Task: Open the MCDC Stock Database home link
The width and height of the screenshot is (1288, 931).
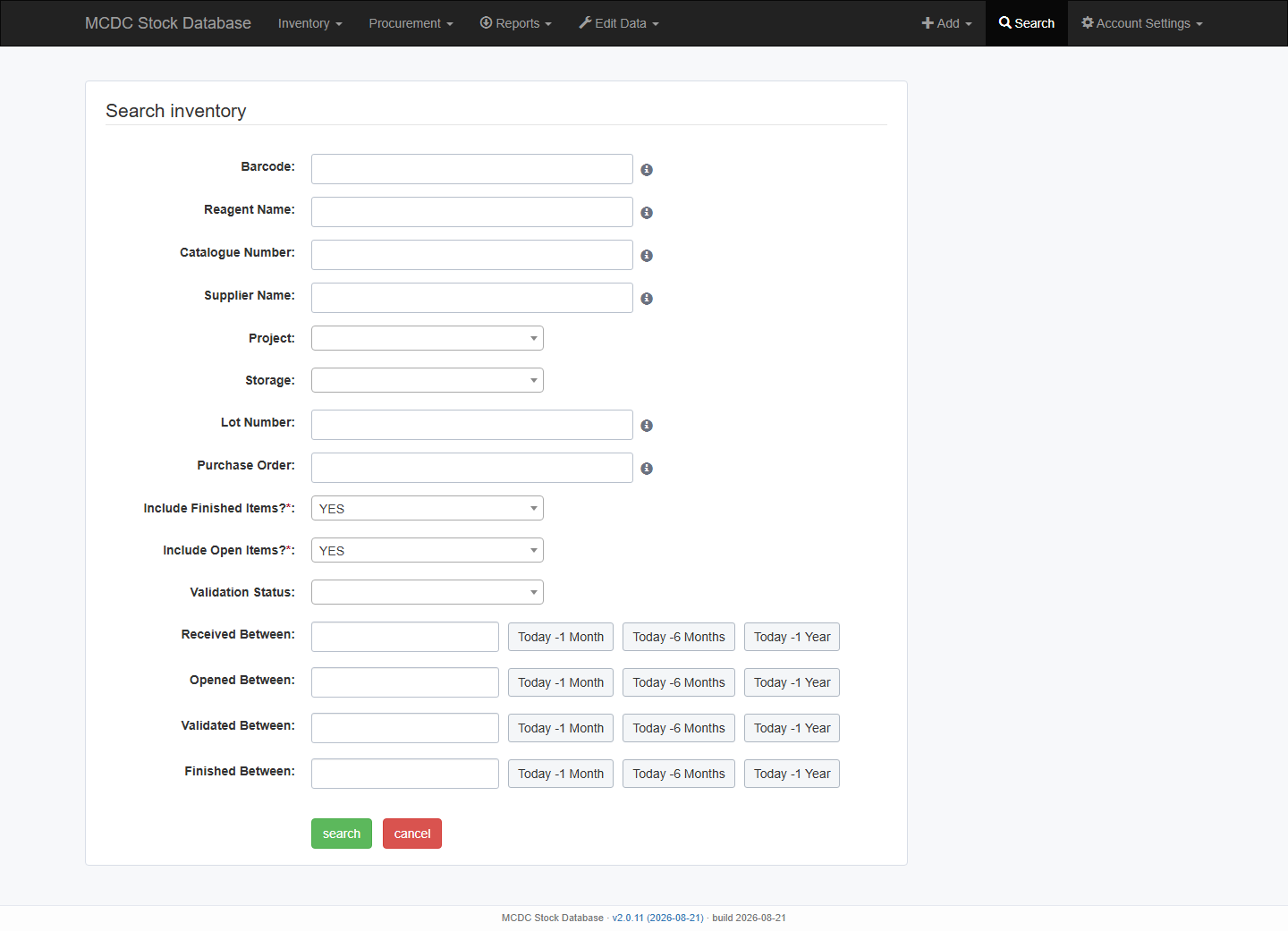Action: tap(168, 23)
